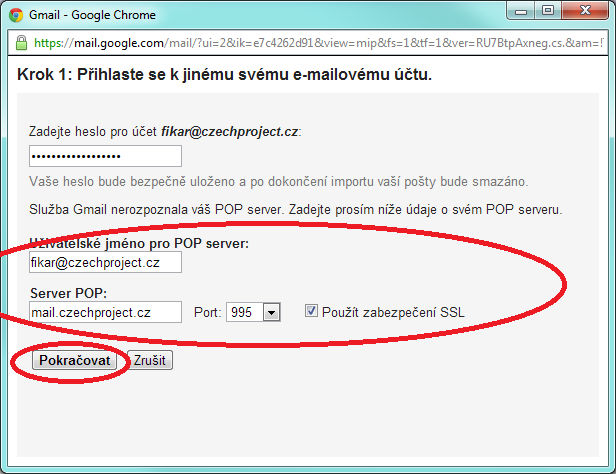Click the Chrome logo icon in title bar
Image resolution: width=616 pixels, height=474 pixels.
(16, 15)
